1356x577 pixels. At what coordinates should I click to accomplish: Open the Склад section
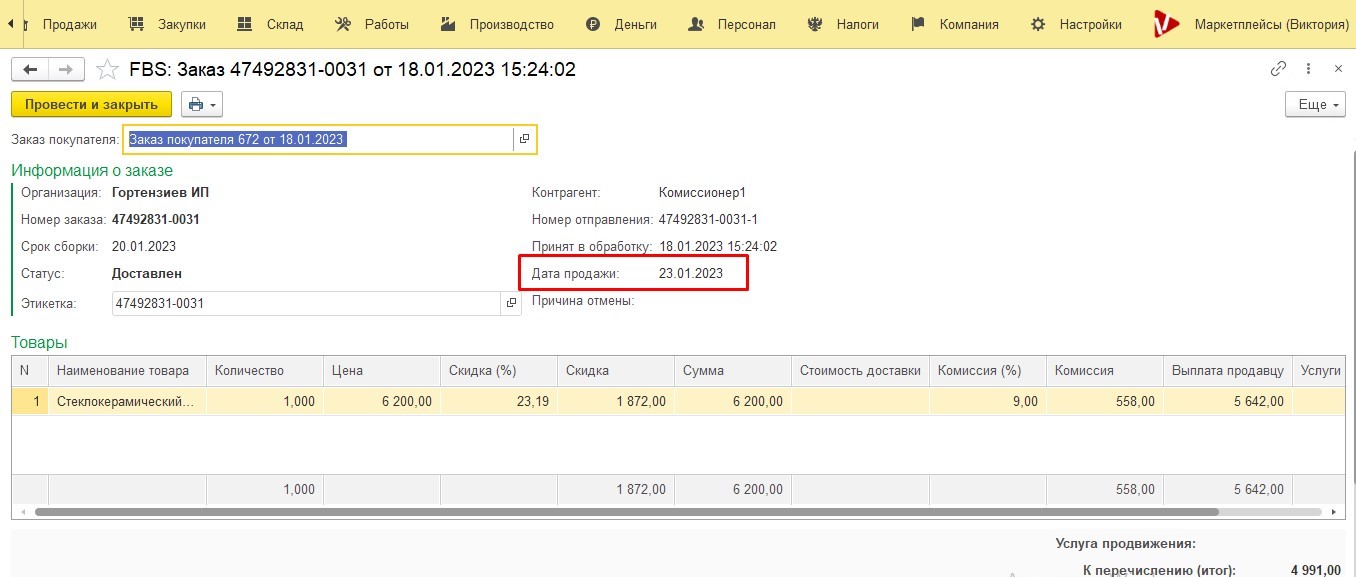[x=270, y=24]
